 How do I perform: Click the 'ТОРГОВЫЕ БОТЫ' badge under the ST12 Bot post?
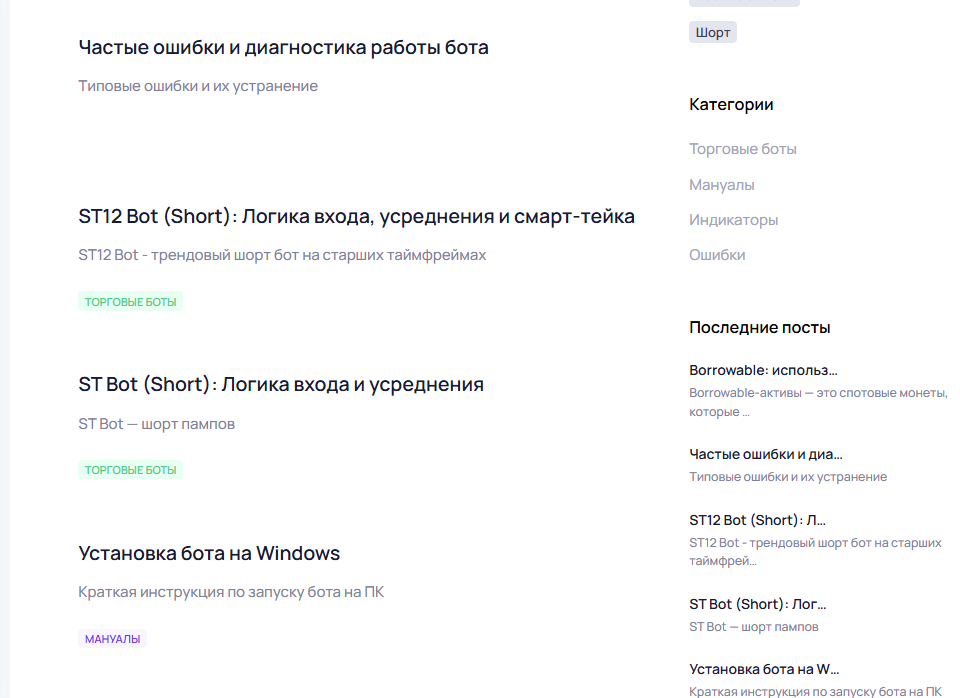pos(130,301)
